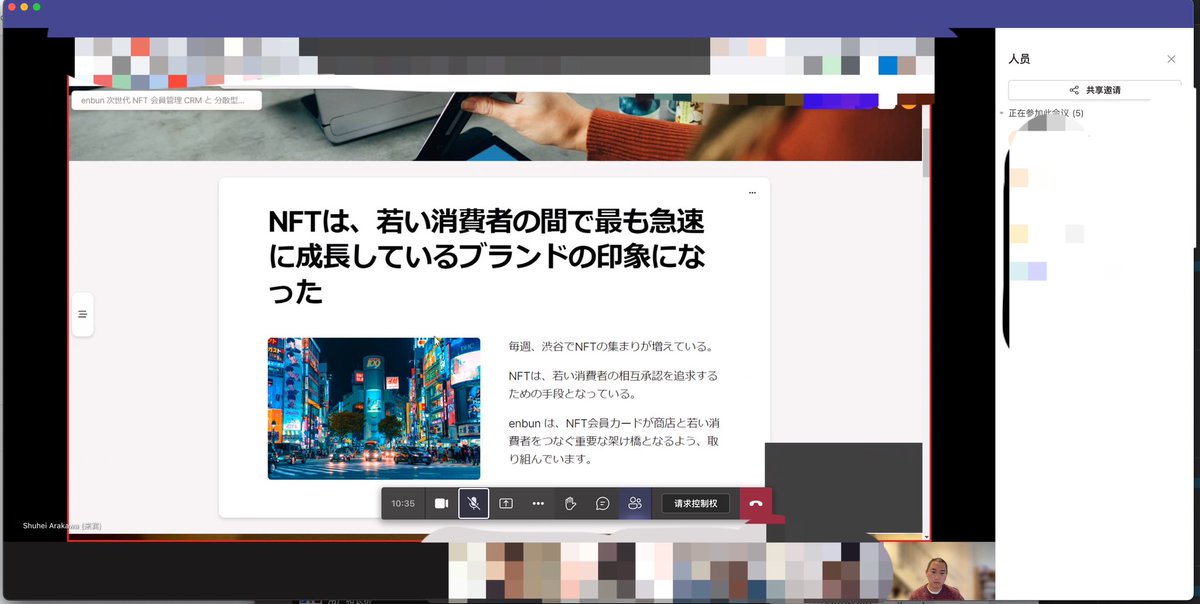The width and height of the screenshot is (1200, 604).
Task: Raise your hand in the meeting
Action: click(570, 503)
